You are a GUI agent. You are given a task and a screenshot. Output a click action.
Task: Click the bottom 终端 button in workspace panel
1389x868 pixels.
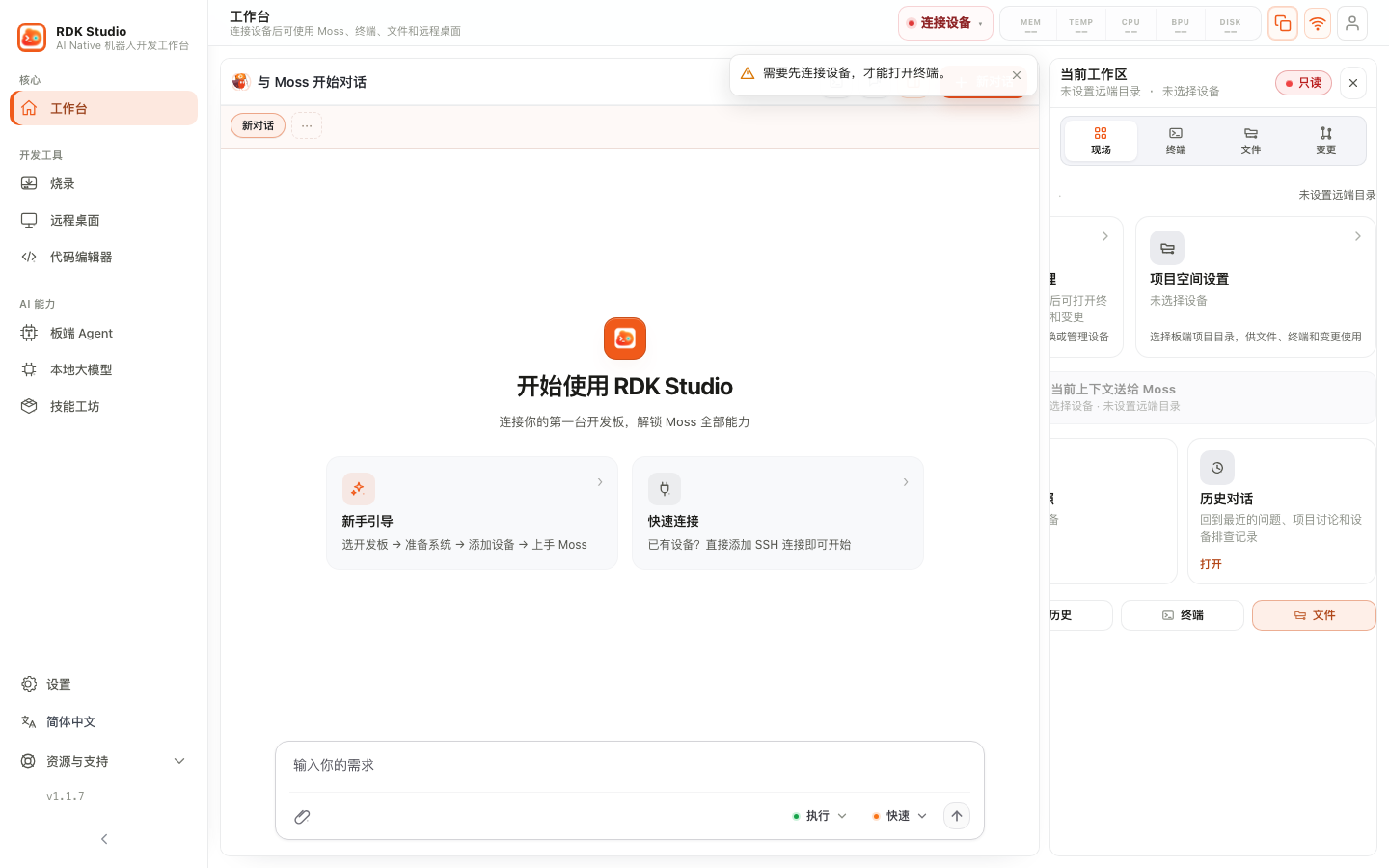1183,615
